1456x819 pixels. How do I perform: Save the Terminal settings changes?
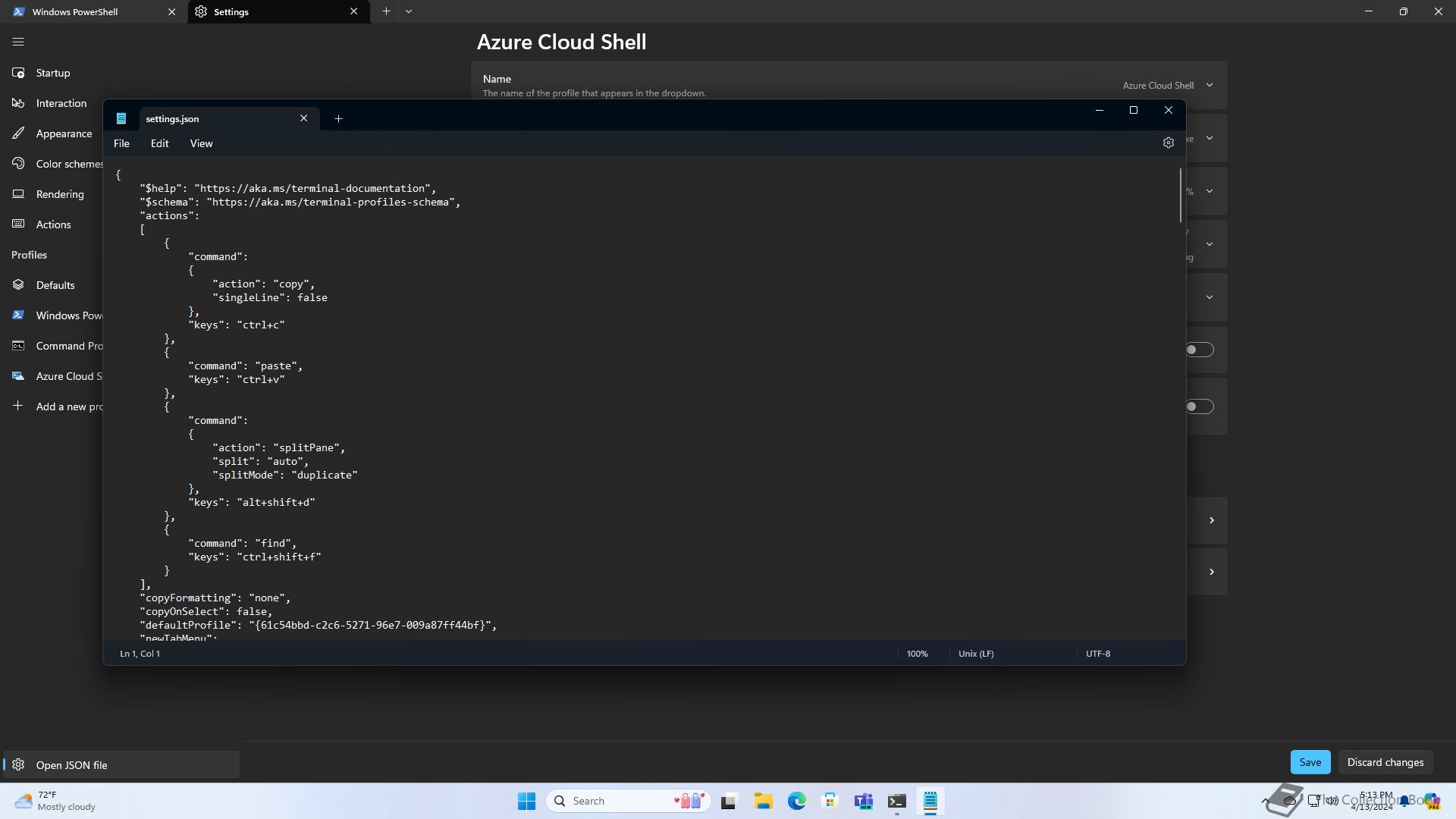pyautogui.click(x=1310, y=762)
